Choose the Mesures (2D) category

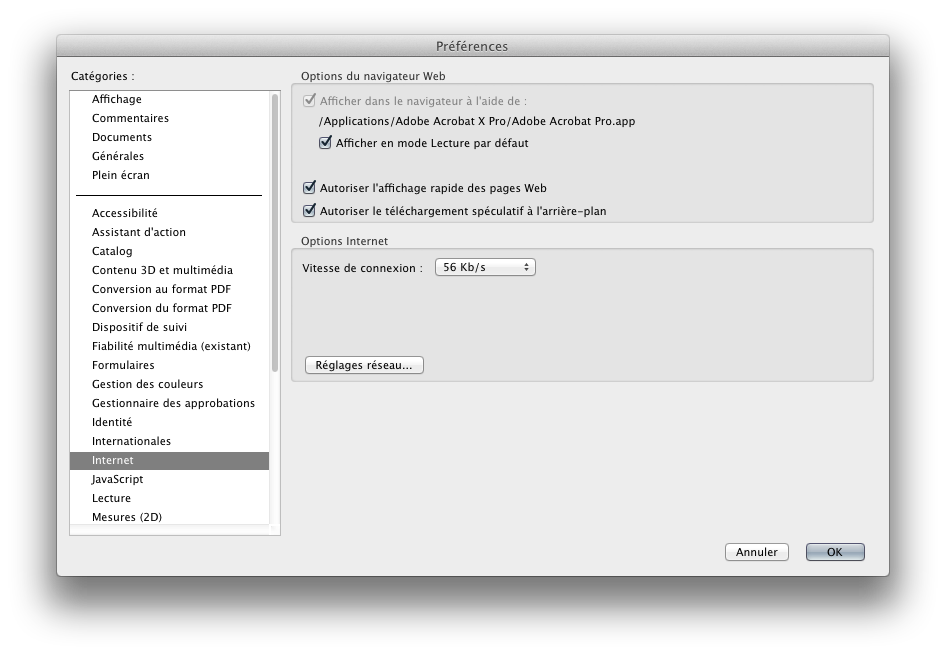[x=169, y=517]
